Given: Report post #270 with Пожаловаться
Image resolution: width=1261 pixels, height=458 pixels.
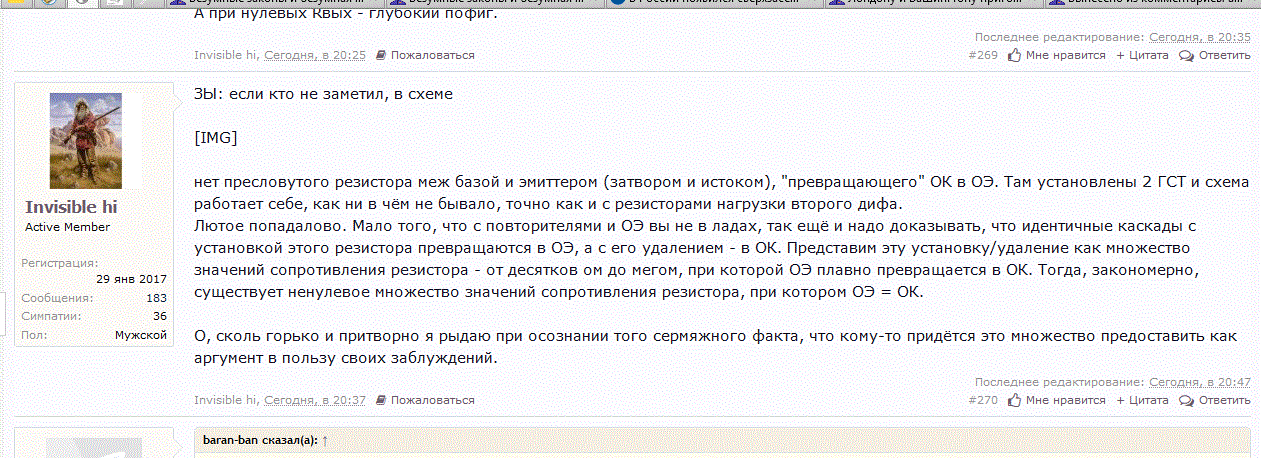Looking at the screenshot, I should coord(425,400).
